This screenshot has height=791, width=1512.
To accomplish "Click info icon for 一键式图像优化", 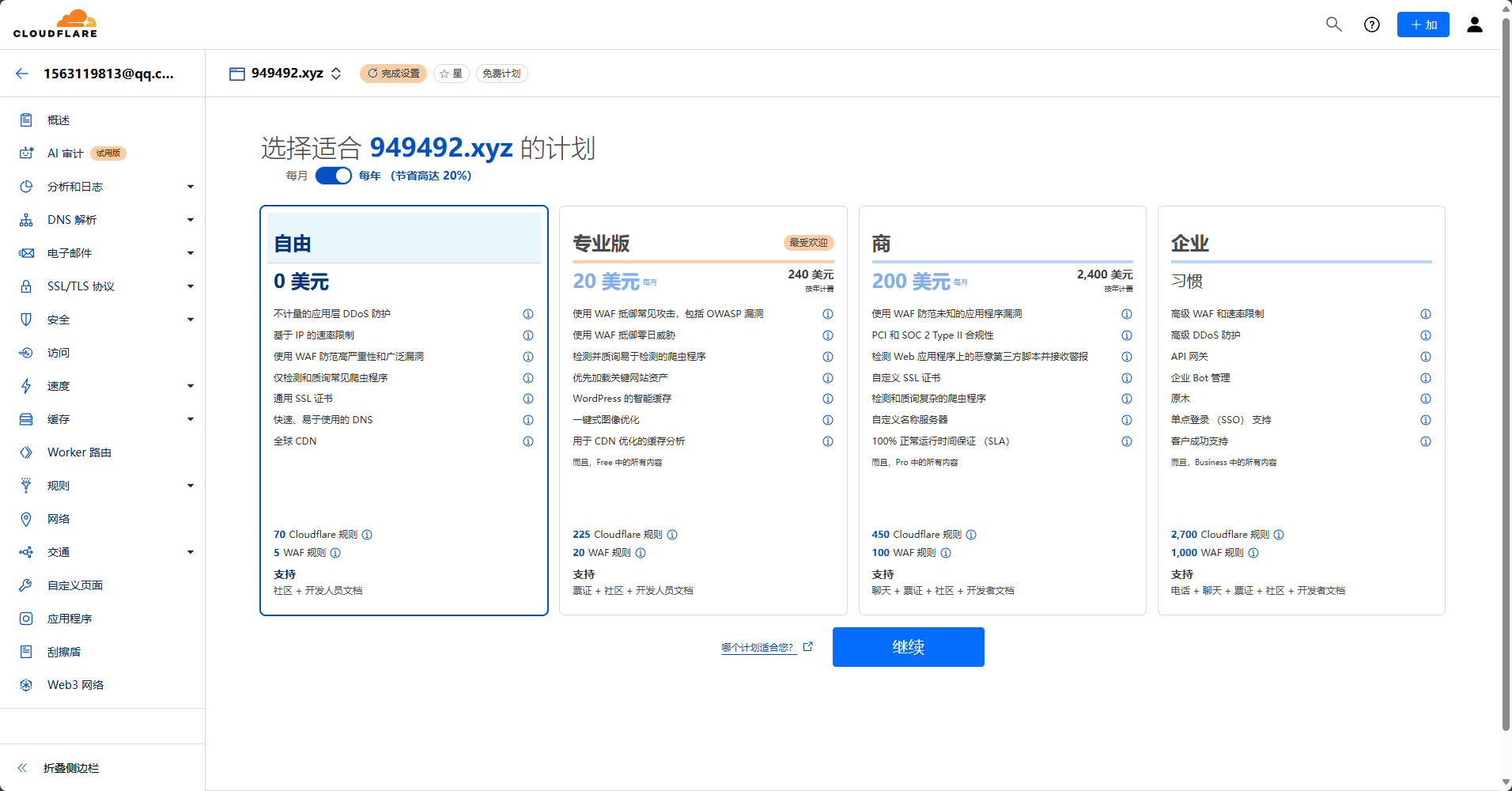I will tap(828, 420).
